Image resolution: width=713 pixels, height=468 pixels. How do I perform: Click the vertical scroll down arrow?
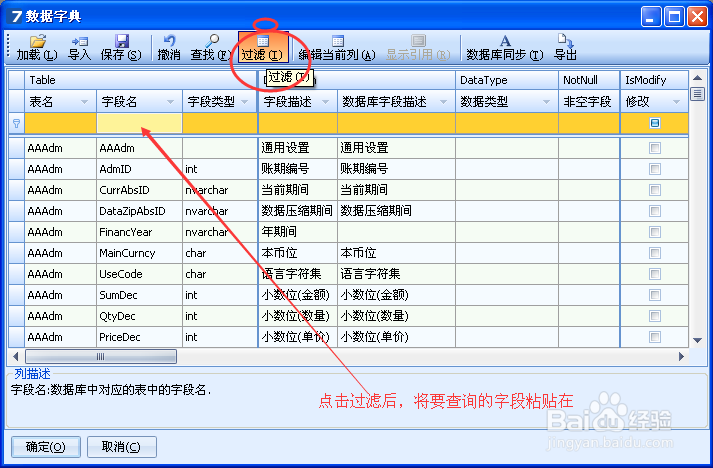[698, 340]
